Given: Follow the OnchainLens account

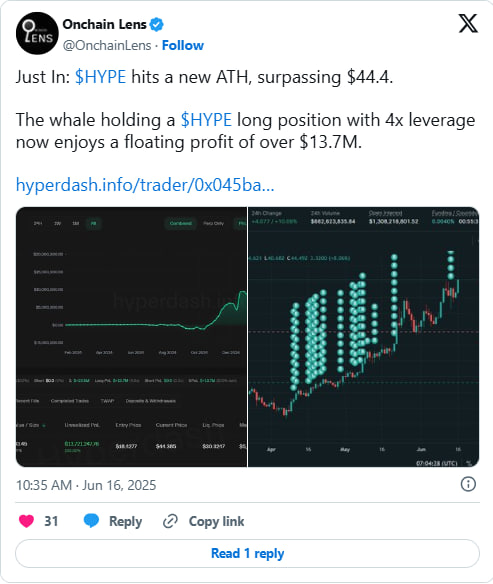Looking at the screenshot, I should click(183, 45).
